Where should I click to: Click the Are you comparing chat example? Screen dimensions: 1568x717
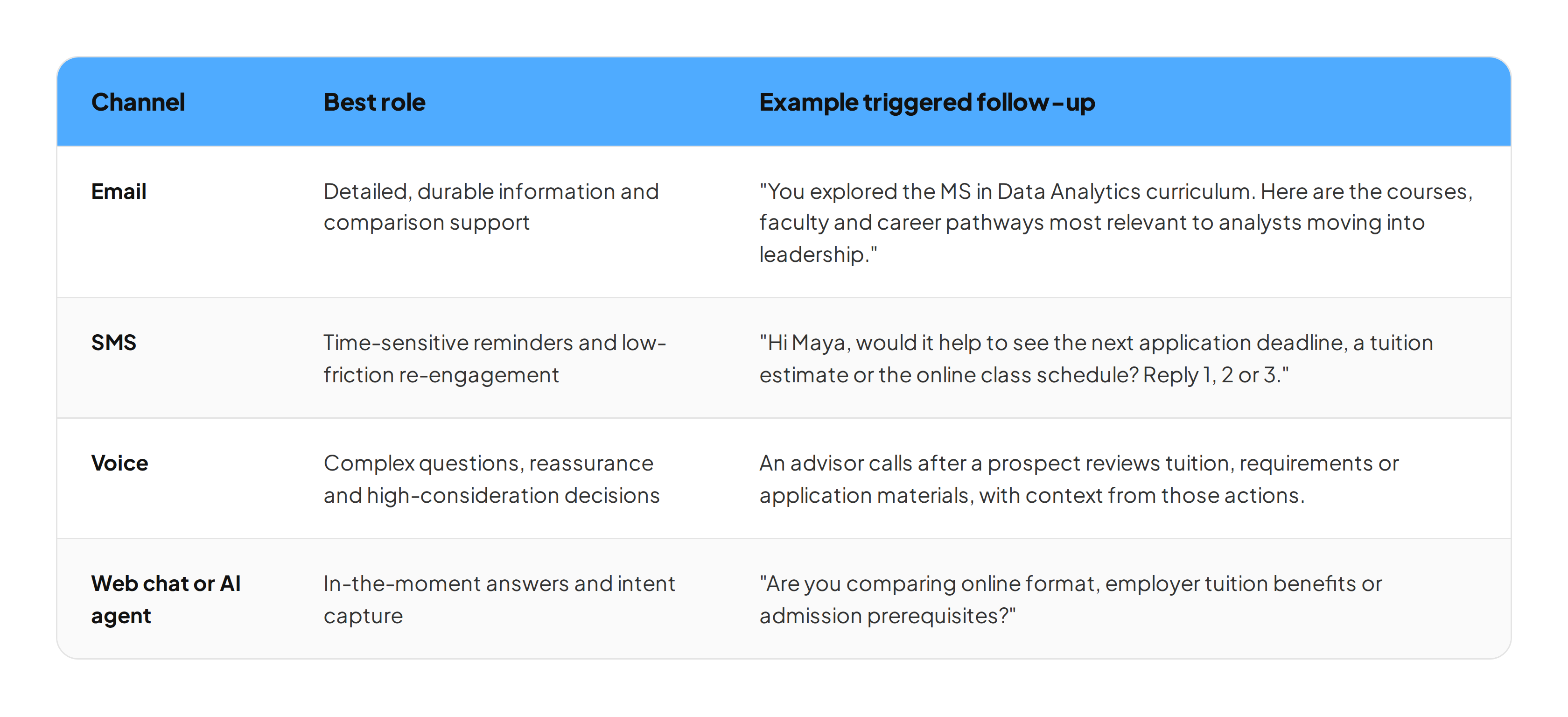click(x=1070, y=599)
